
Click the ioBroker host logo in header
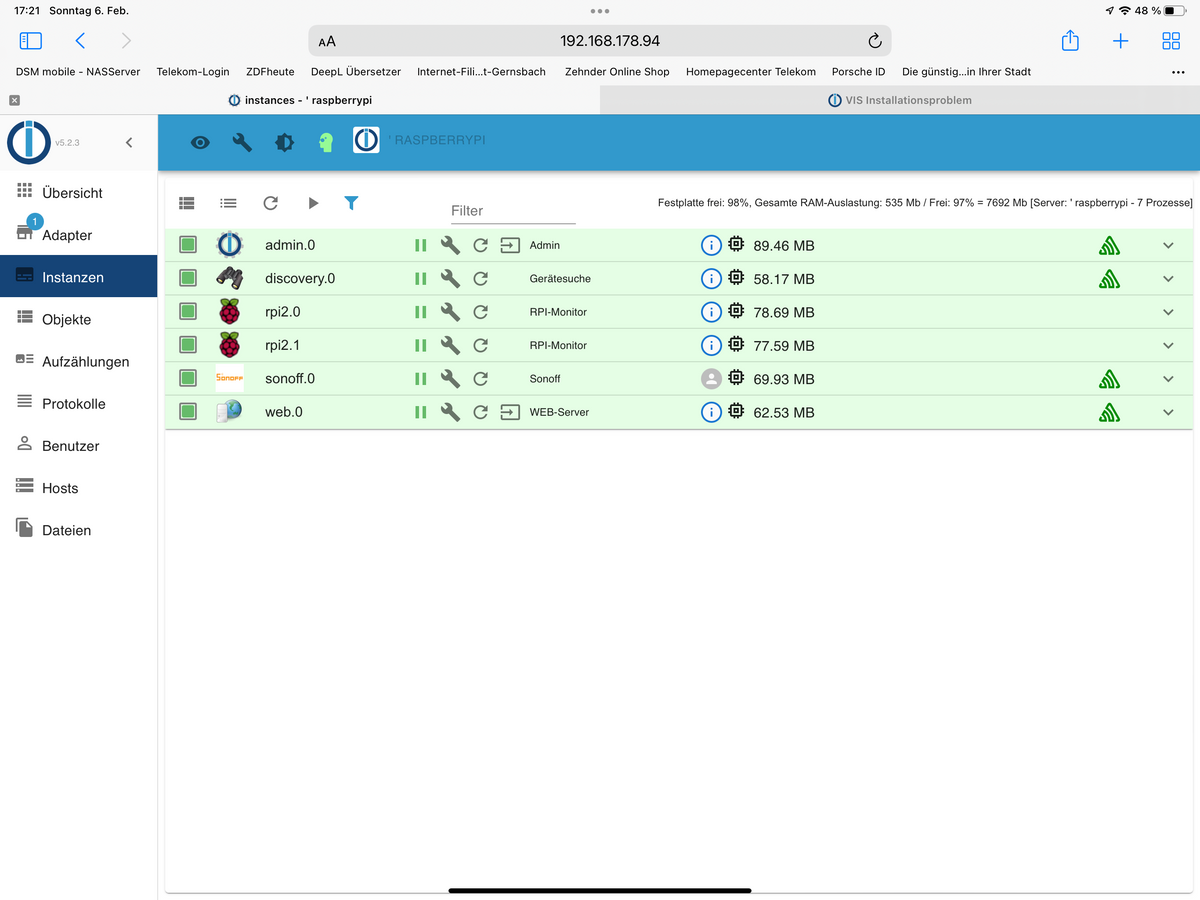pyautogui.click(x=366, y=139)
